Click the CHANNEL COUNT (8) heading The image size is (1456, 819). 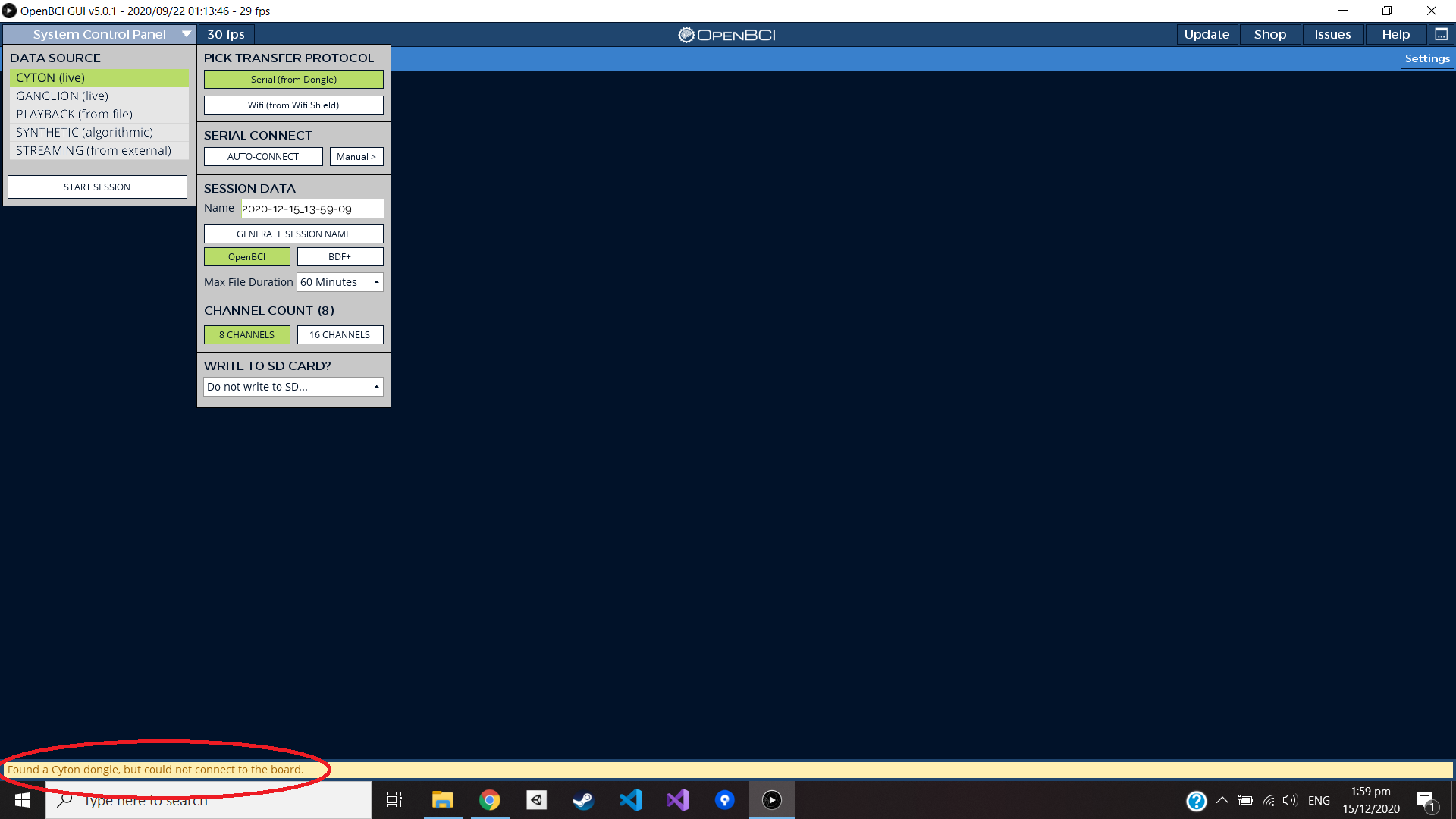click(x=269, y=311)
